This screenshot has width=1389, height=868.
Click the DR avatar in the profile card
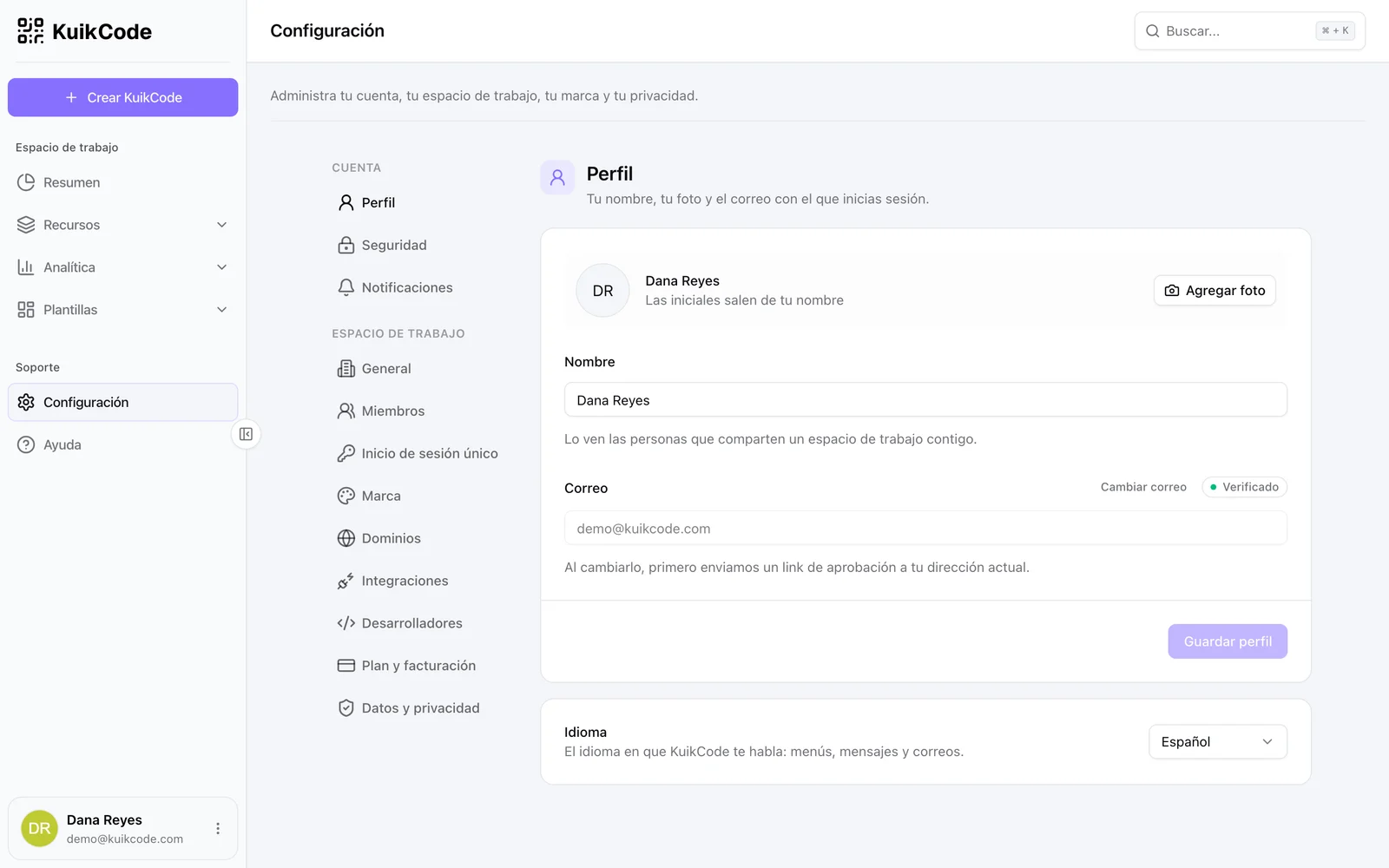[602, 291]
